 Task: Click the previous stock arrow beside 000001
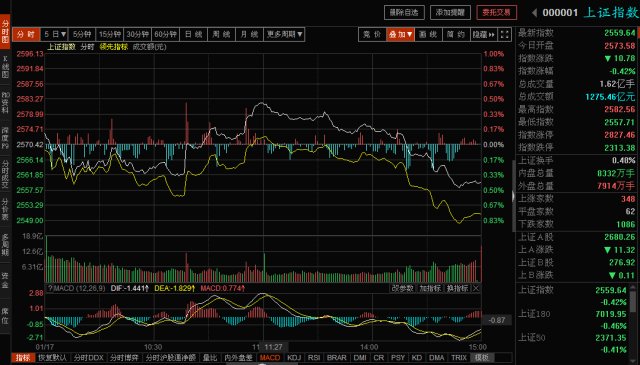point(534,13)
